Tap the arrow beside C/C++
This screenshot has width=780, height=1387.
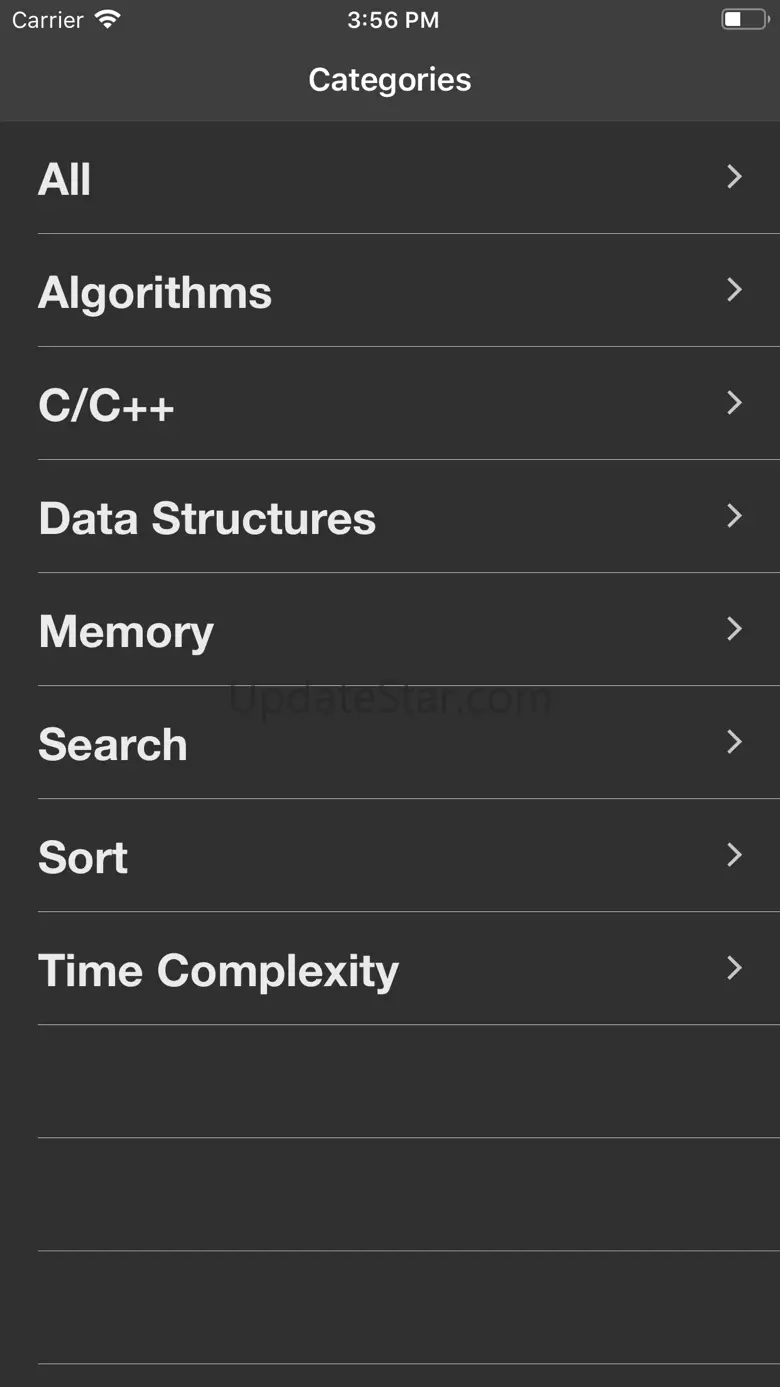pyautogui.click(x=734, y=403)
